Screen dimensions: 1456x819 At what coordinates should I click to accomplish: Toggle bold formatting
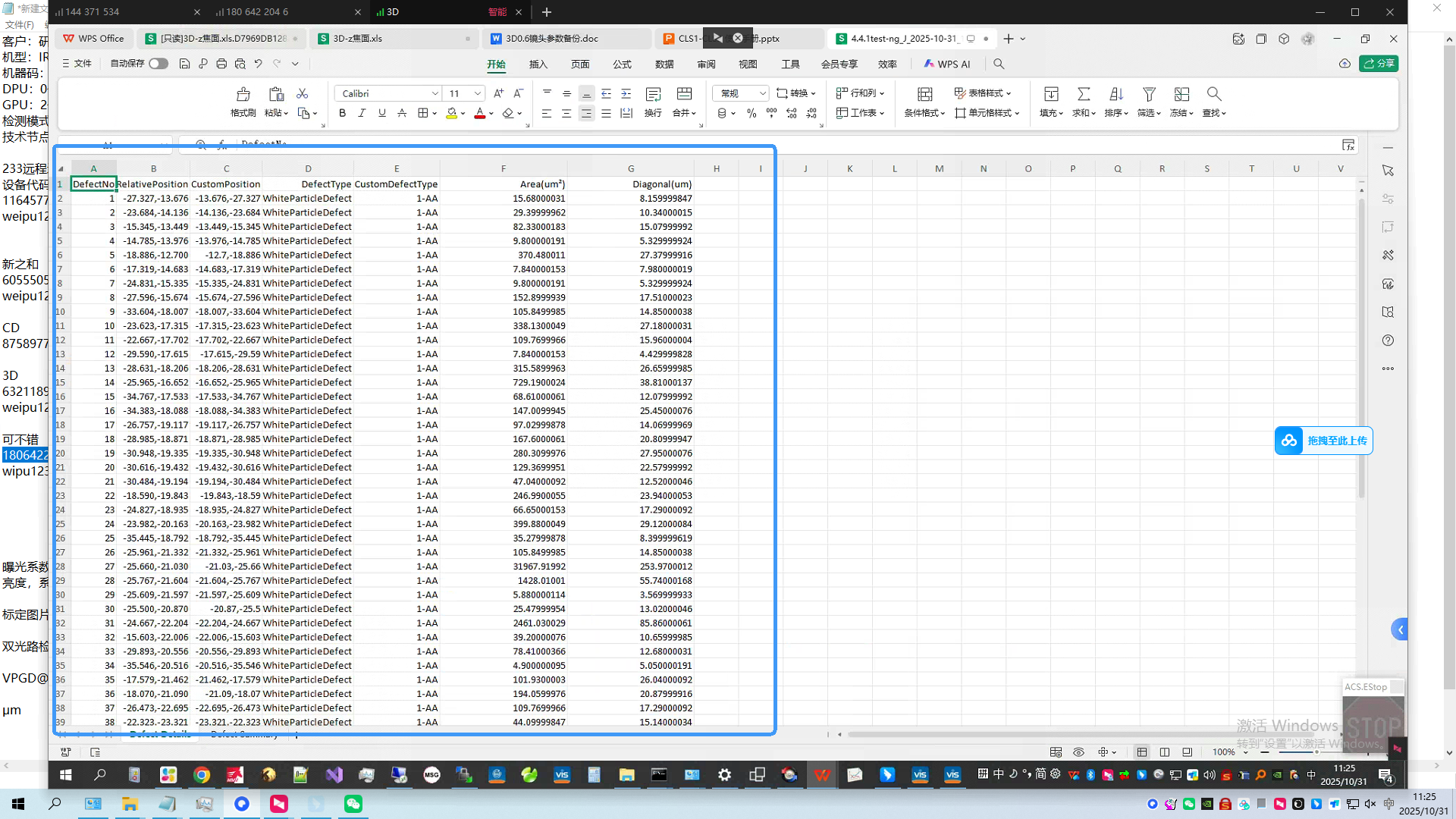[342, 113]
